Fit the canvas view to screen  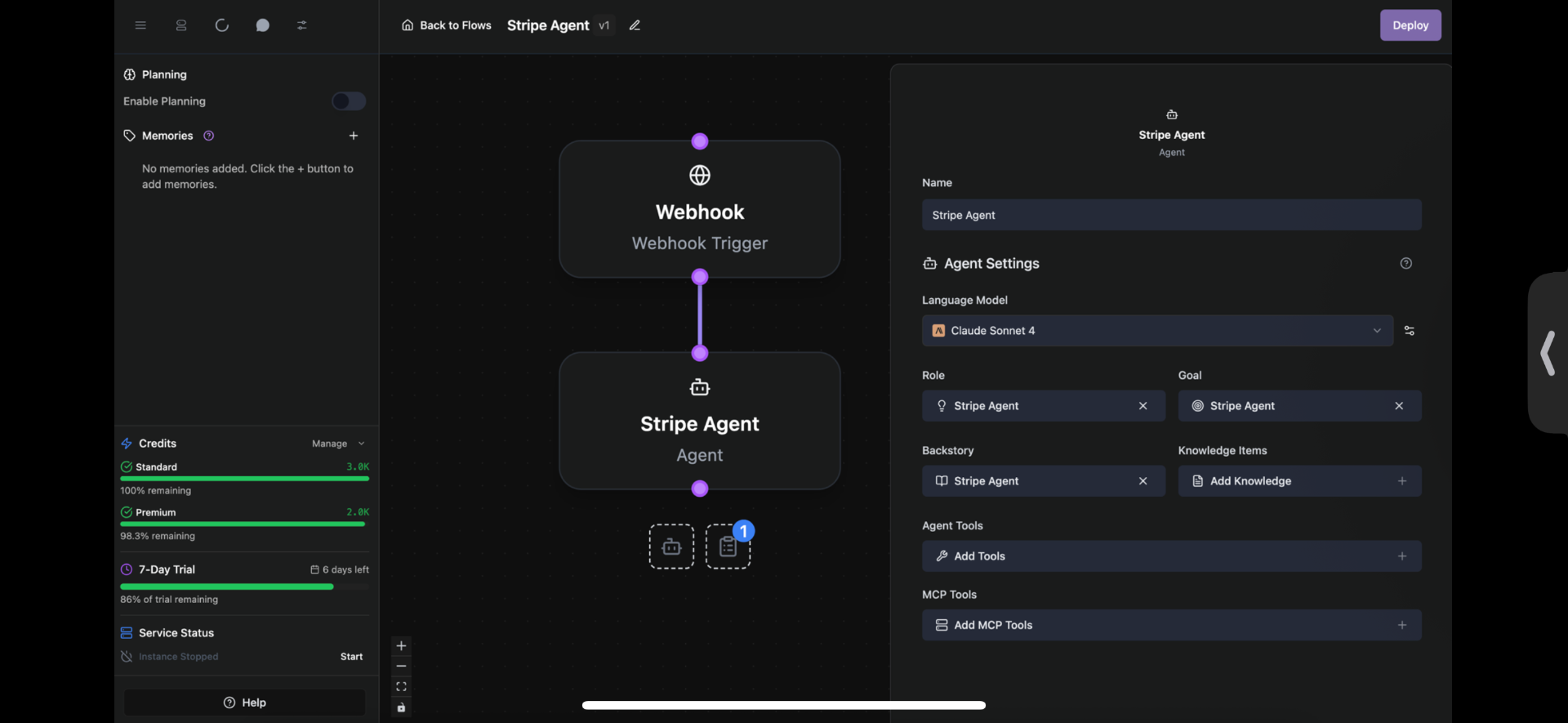click(x=401, y=686)
